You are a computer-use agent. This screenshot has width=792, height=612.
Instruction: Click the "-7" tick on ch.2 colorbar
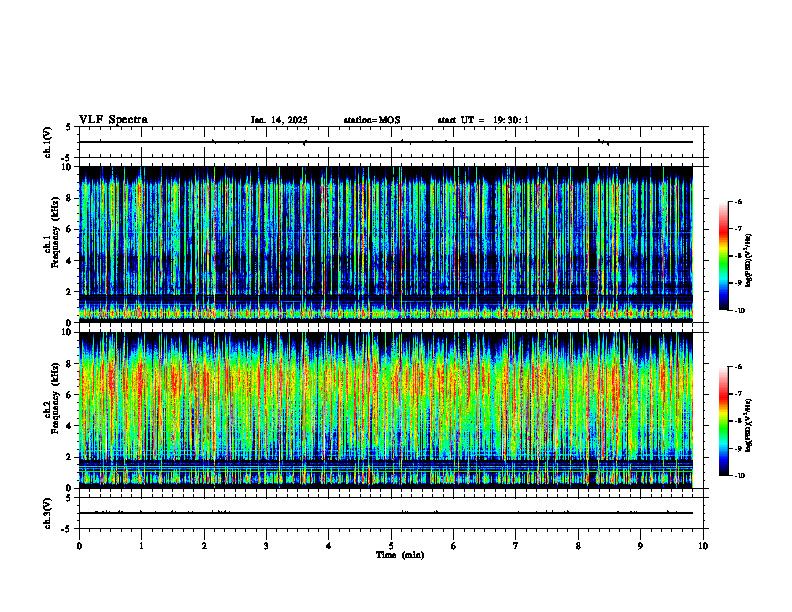click(739, 394)
